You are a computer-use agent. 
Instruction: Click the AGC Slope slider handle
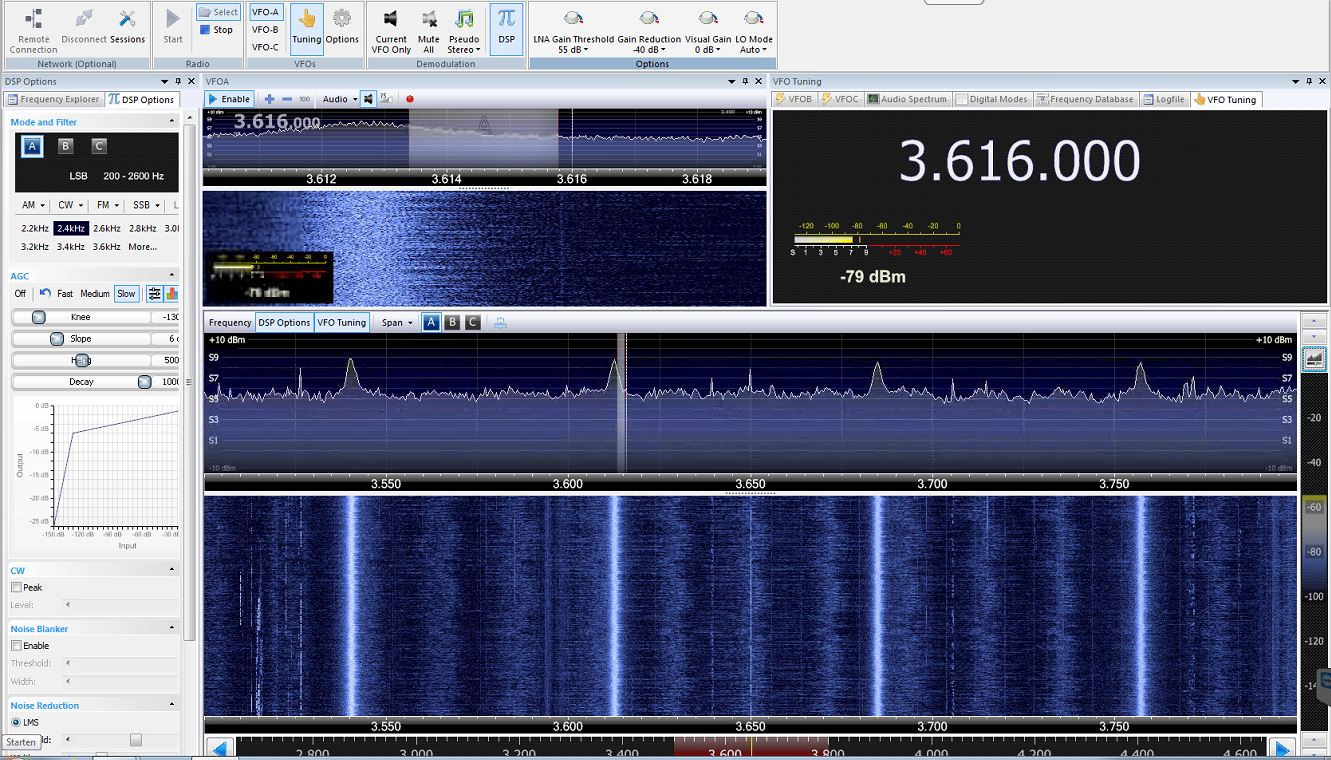tap(57, 339)
